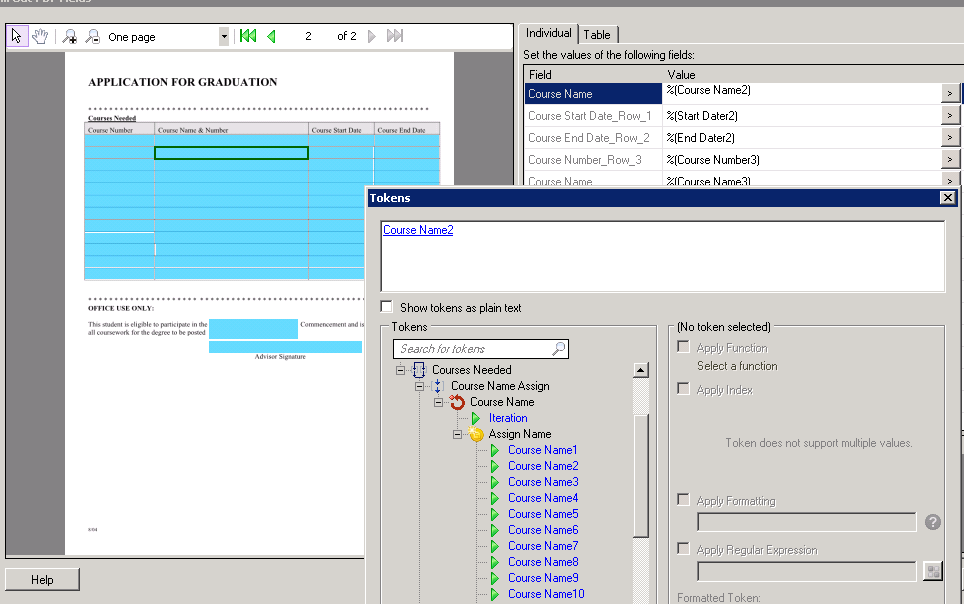Enable Show tokens as plain text
Image resolution: width=964 pixels, height=604 pixels.
[x=387, y=307]
